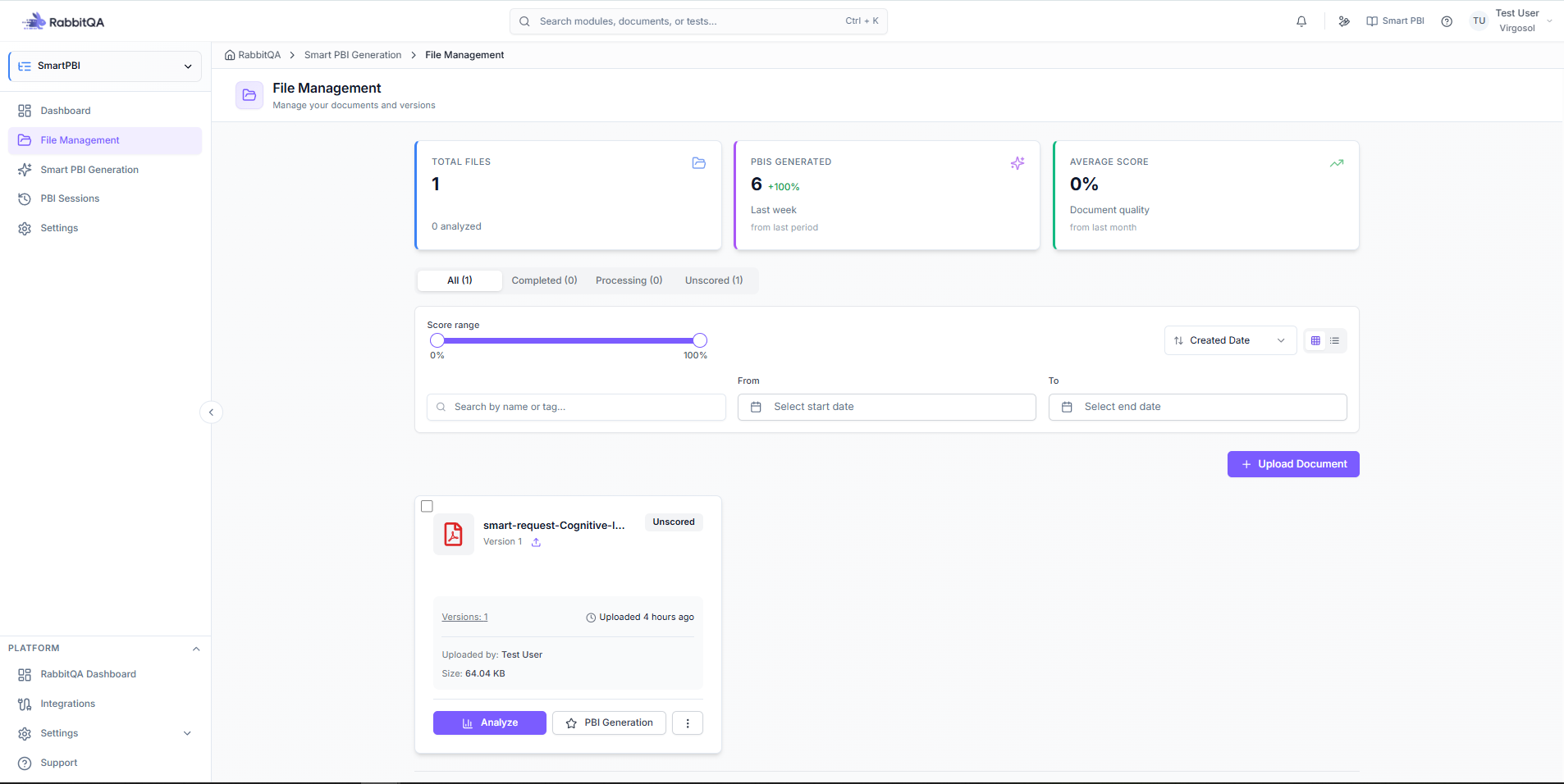Select the Processing (0) tab

click(629, 280)
